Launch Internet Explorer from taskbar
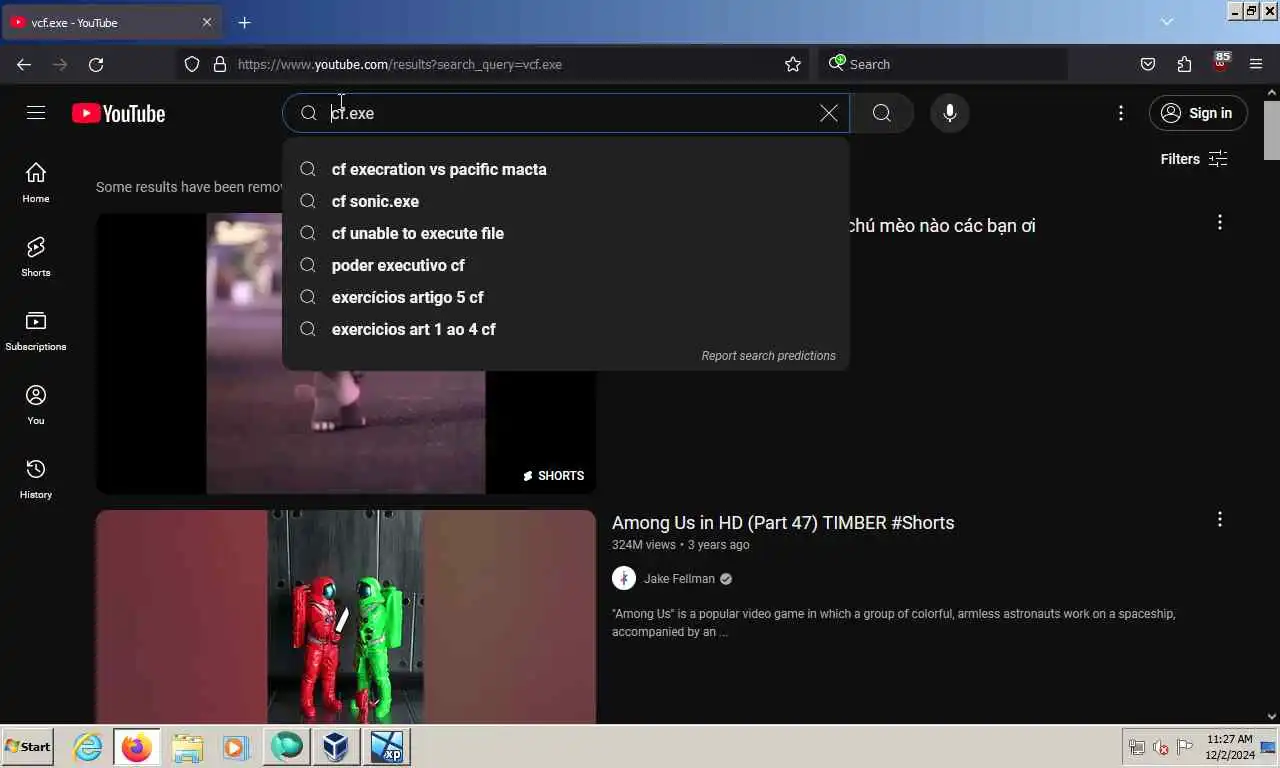This screenshot has height=768, width=1280. pyautogui.click(x=88, y=747)
